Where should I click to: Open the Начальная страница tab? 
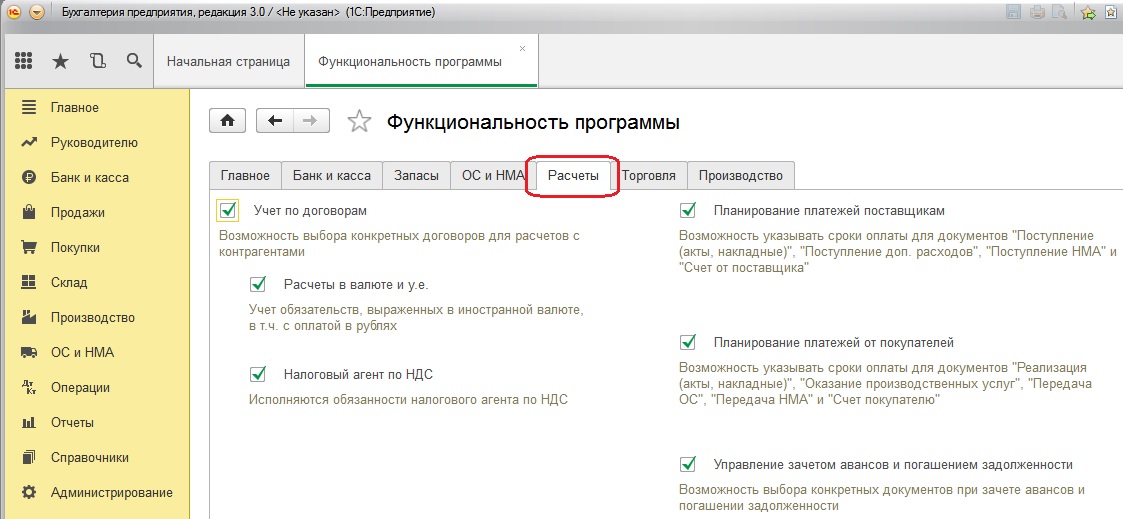point(228,62)
